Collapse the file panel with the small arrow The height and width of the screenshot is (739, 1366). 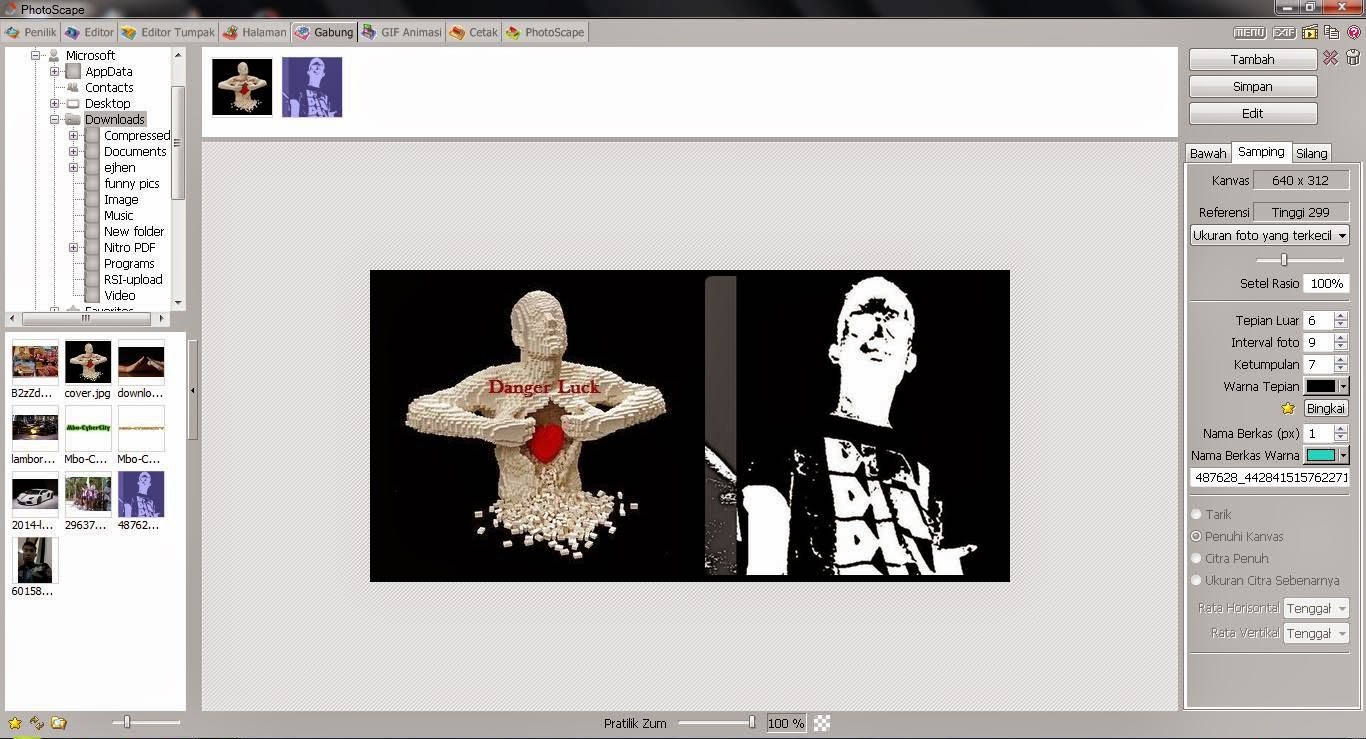click(193, 390)
